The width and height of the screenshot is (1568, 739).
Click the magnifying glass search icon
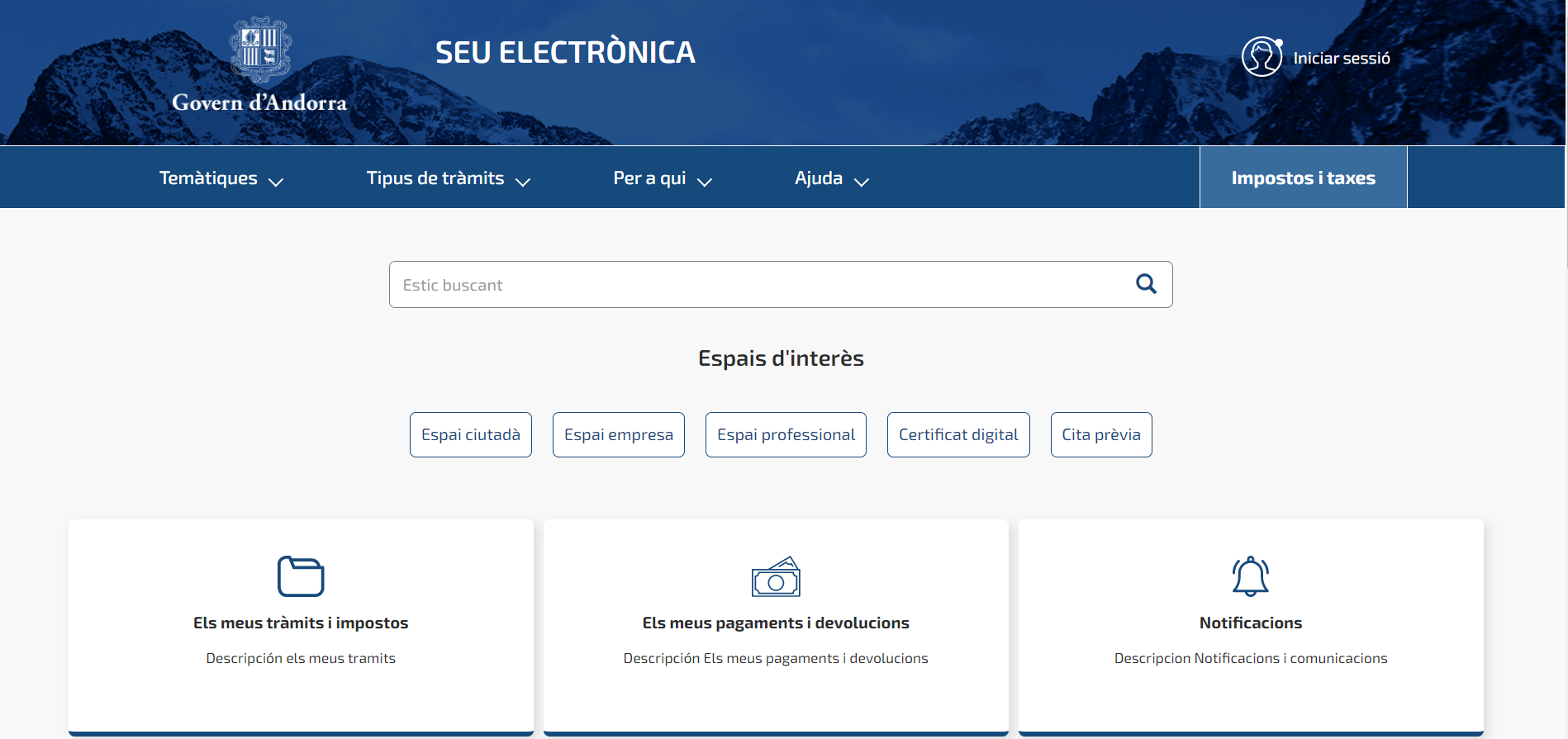(x=1146, y=284)
